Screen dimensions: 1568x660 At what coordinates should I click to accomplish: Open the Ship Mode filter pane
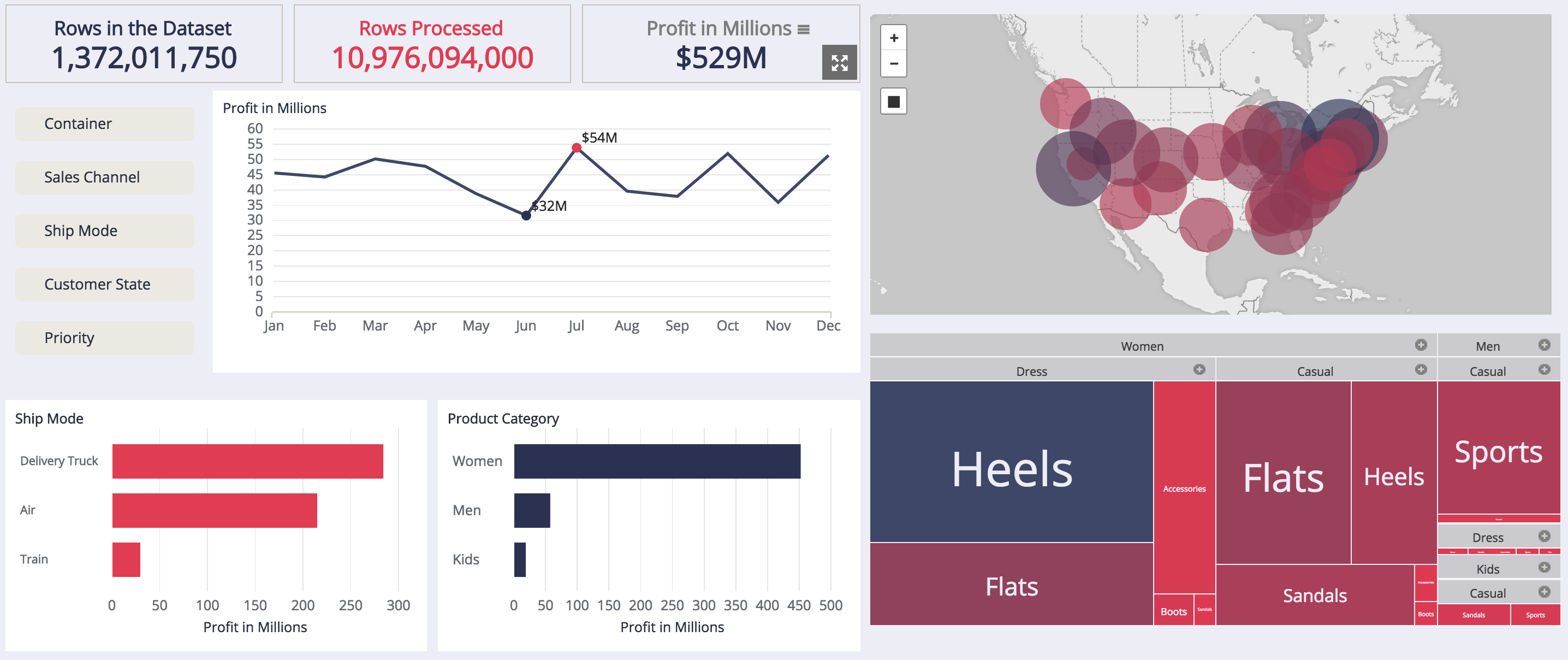pos(105,231)
